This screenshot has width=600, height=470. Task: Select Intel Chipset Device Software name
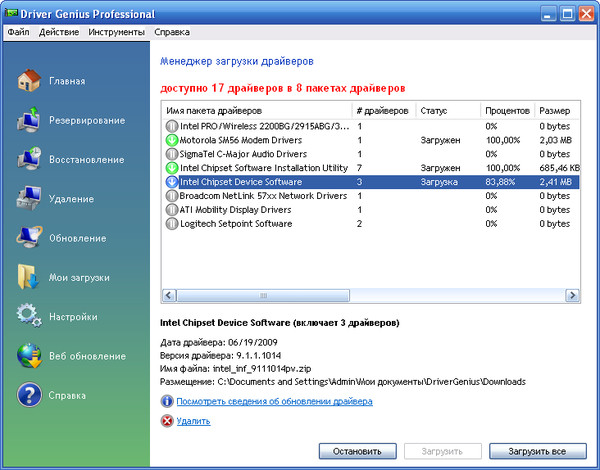point(241,182)
